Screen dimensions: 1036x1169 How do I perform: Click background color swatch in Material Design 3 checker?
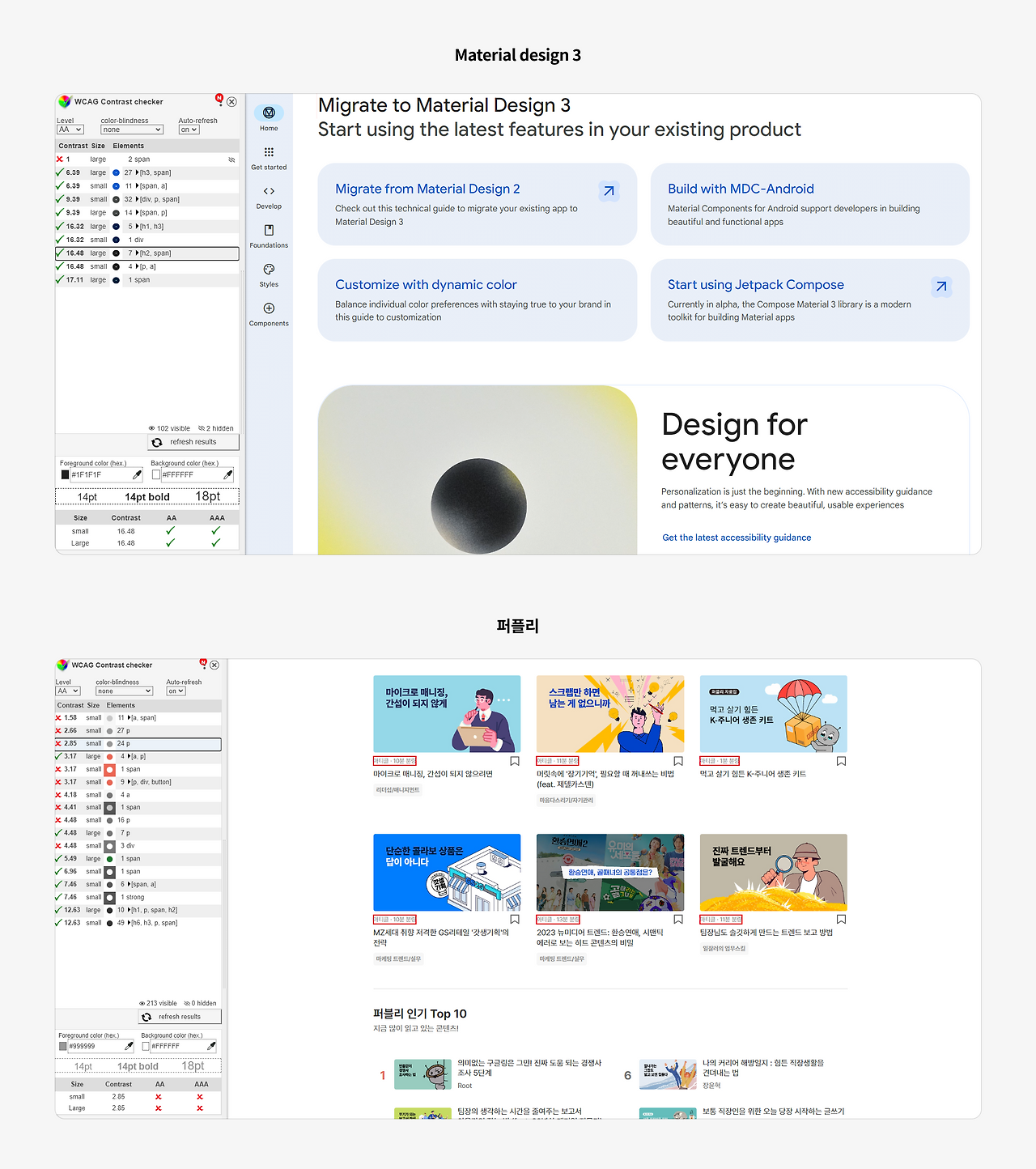[x=156, y=475]
